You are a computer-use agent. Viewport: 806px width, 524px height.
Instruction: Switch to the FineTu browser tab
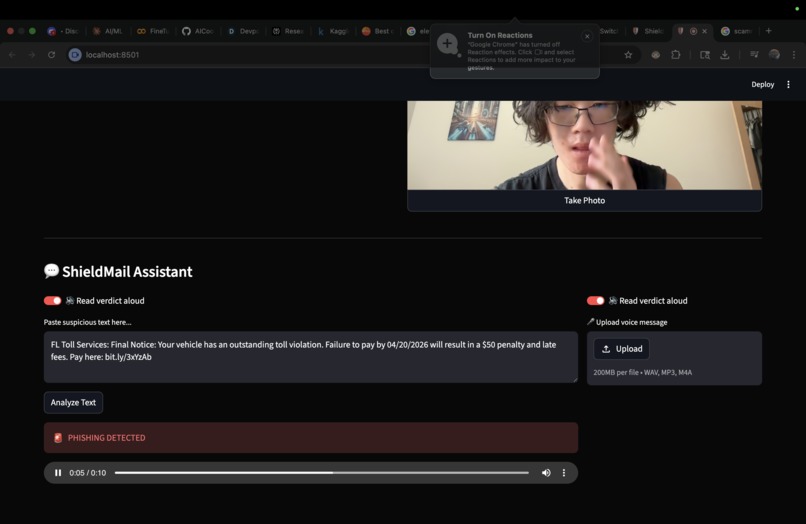[153, 31]
